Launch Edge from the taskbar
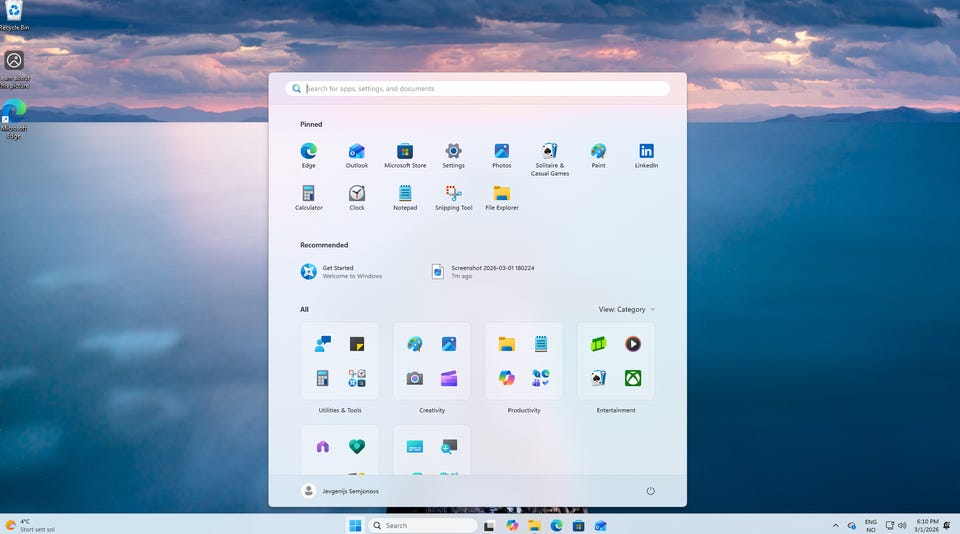Viewport: 960px width, 534px height. 556,525
